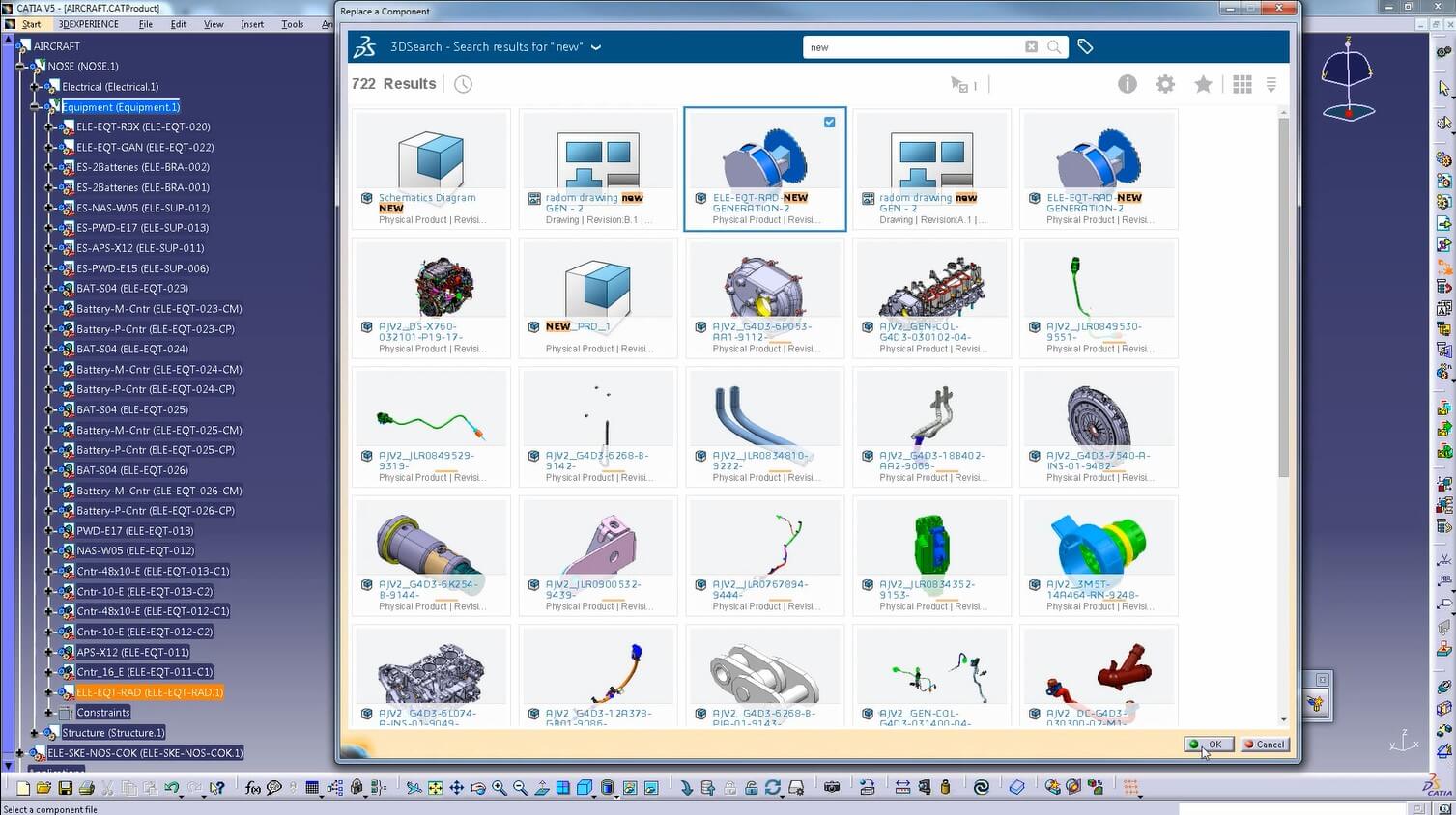Click the Cancel button
This screenshot has width=1456, height=815.
click(1264, 745)
